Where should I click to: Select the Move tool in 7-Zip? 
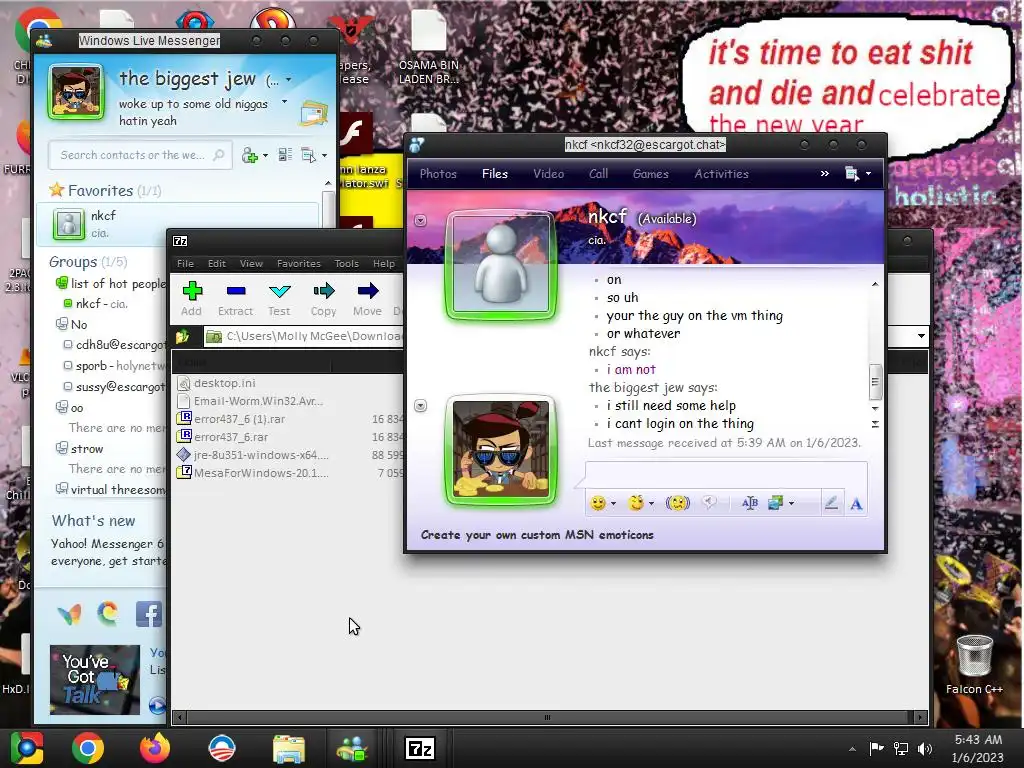367,299
